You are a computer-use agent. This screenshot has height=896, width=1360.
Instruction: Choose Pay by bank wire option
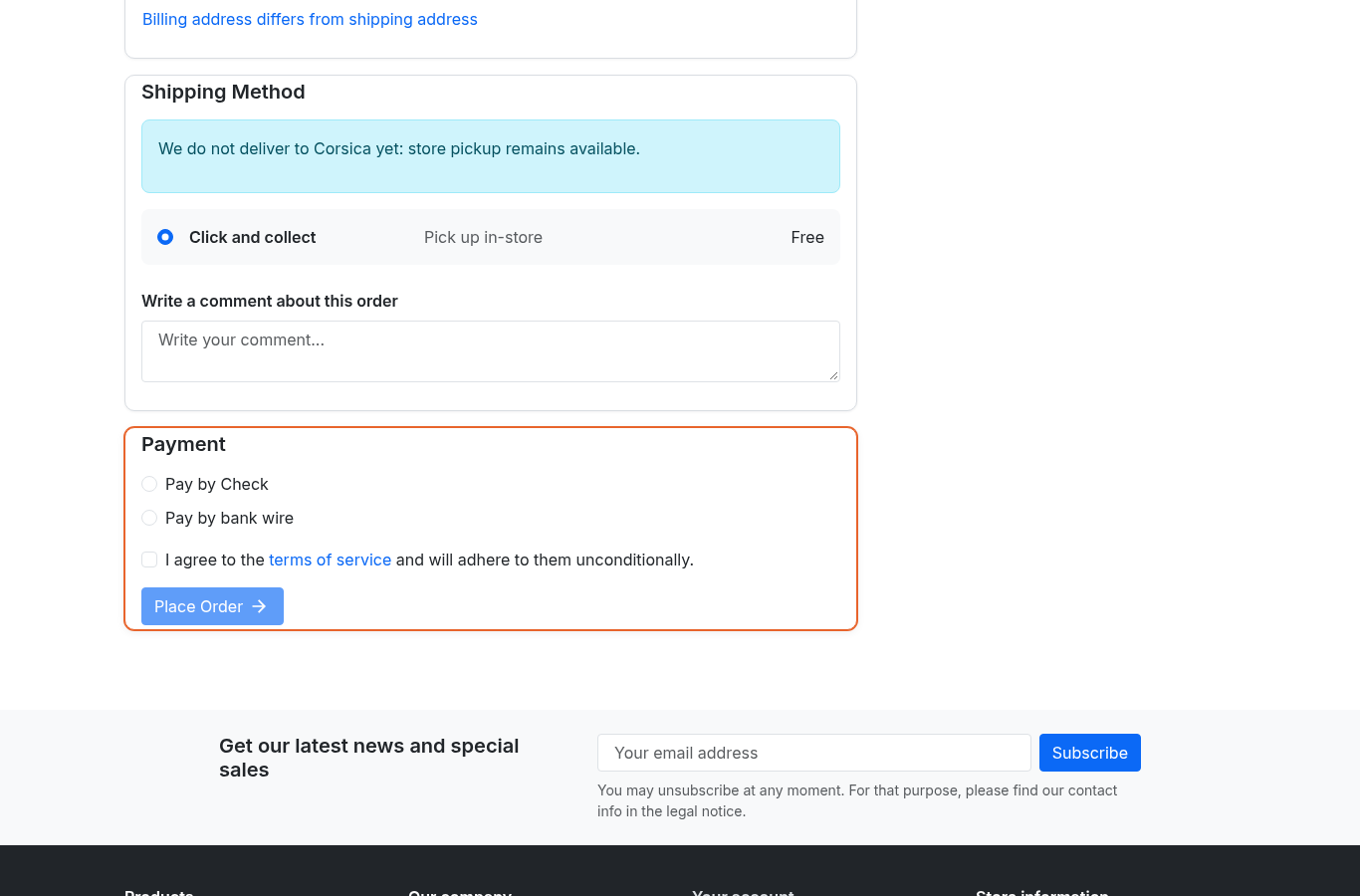(x=149, y=518)
